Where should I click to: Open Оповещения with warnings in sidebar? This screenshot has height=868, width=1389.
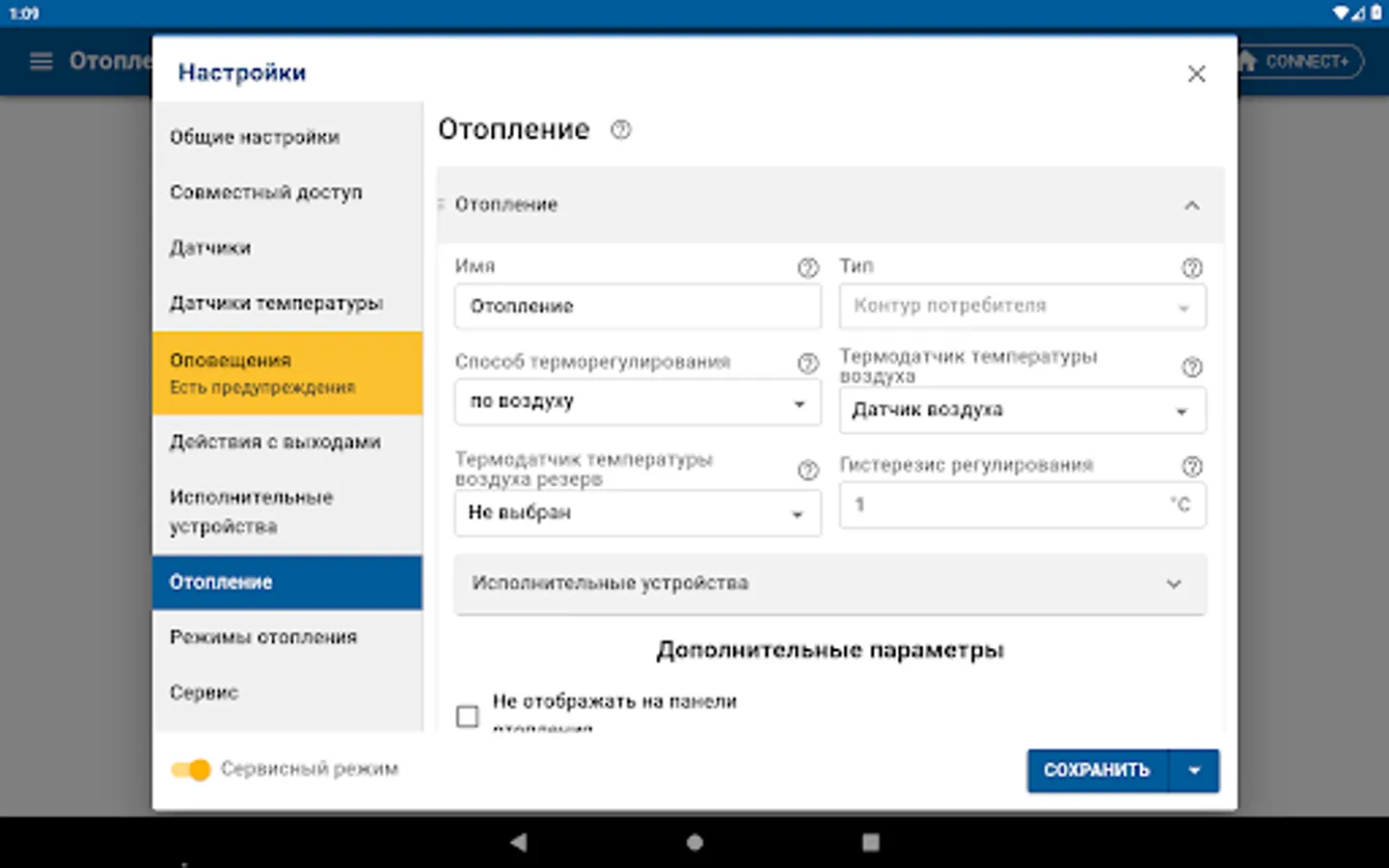(287, 373)
